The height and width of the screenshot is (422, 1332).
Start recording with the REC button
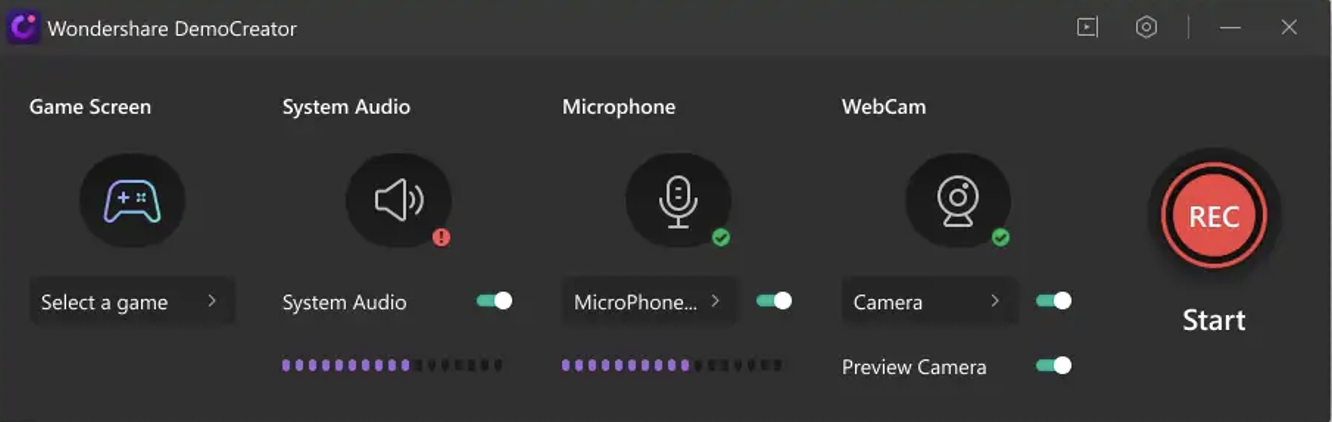[x=1214, y=216]
